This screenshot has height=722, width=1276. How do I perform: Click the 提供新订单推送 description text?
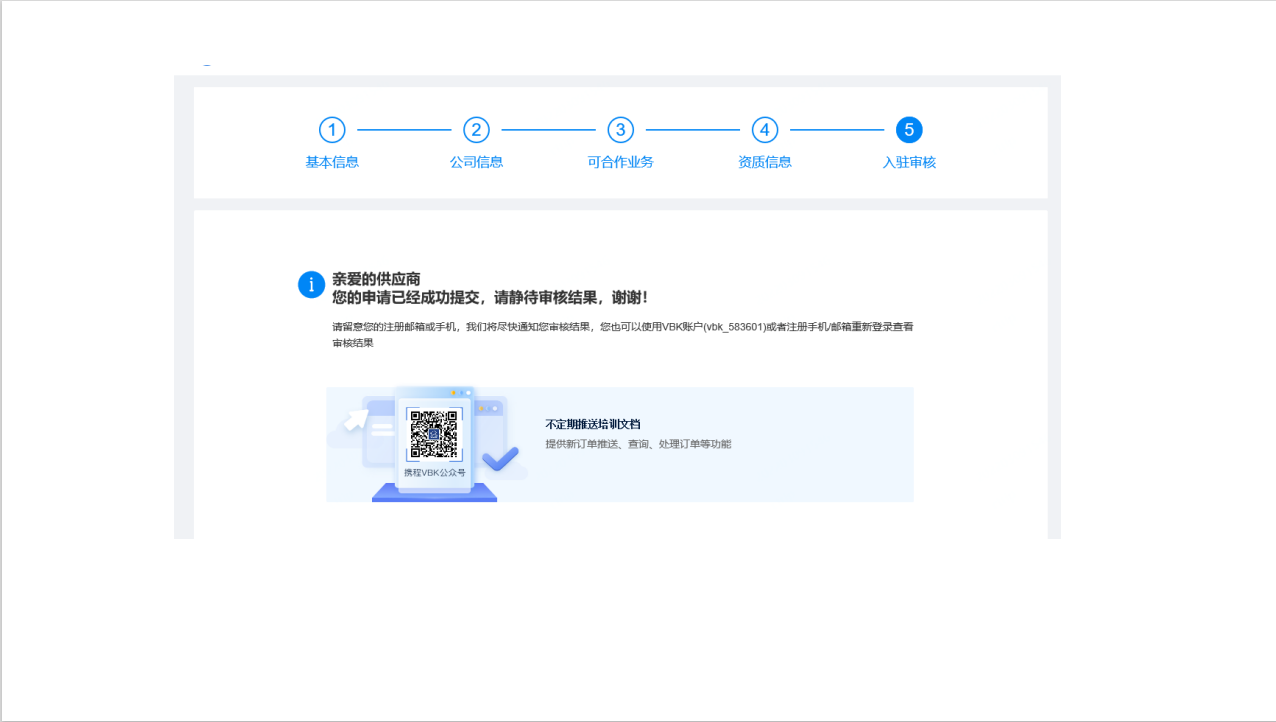click(637, 444)
